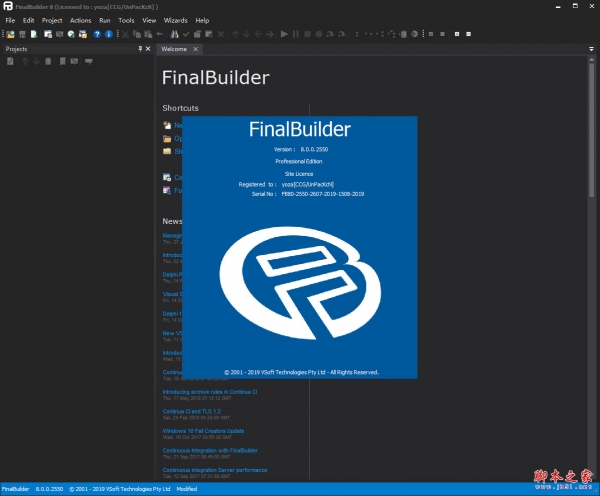Click the blue info About icon
Image resolution: width=600 pixels, height=496 pixels.
click(x=109, y=34)
